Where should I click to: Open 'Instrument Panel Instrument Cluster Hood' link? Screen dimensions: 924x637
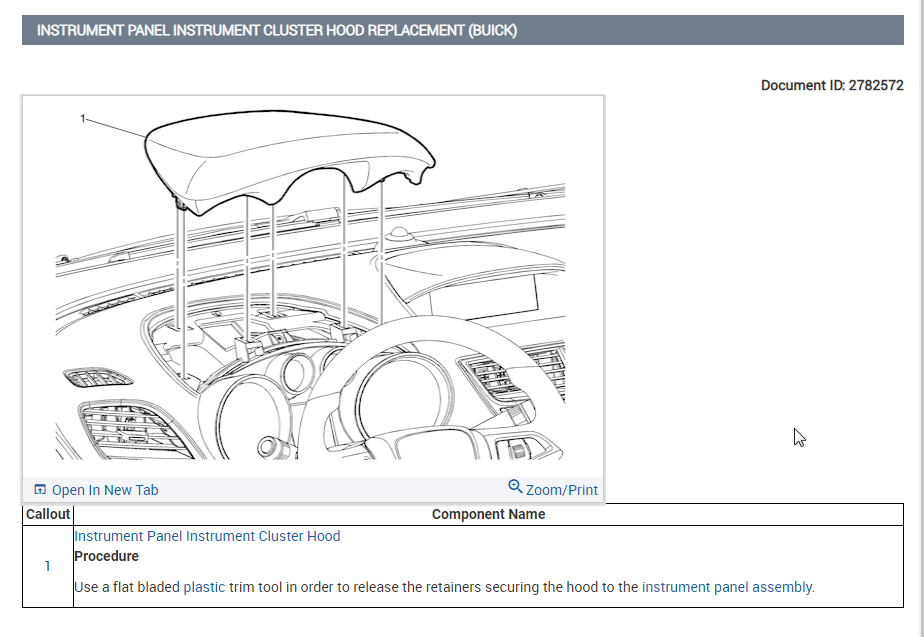tap(207, 536)
